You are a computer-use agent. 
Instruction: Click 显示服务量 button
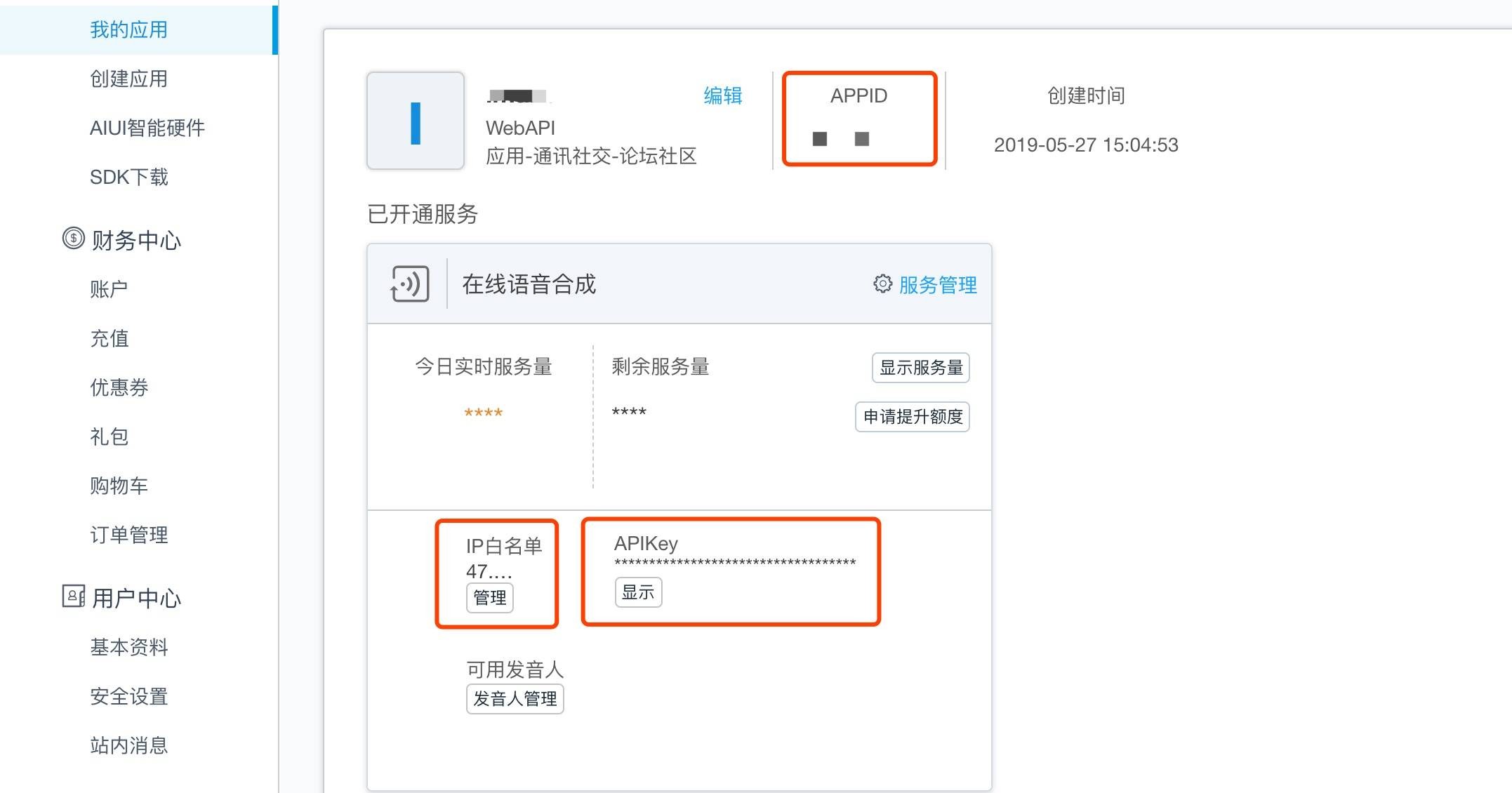coord(921,368)
